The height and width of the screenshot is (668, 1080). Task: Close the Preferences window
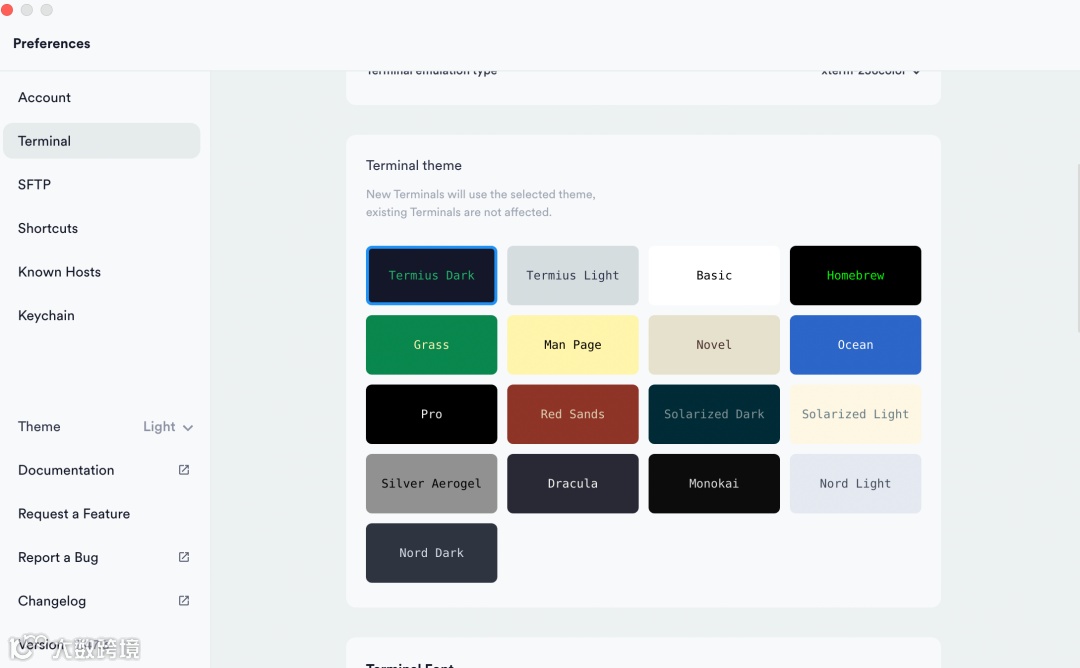pyautogui.click(x=7, y=10)
